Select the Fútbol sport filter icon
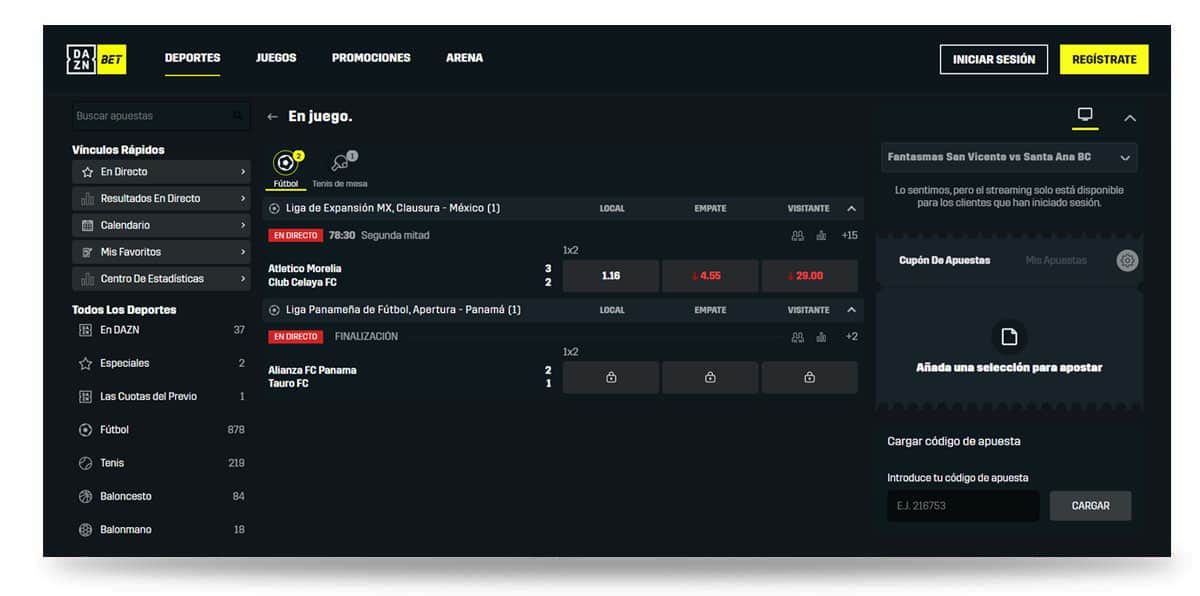The width and height of the screenshot is (1200, 596). tap(286, 163)
